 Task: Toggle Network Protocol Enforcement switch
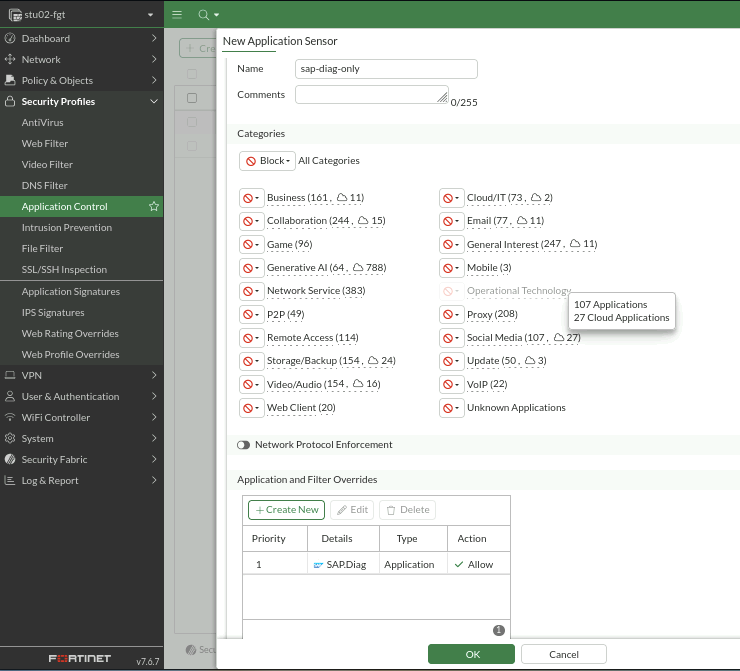pos(244,445)
